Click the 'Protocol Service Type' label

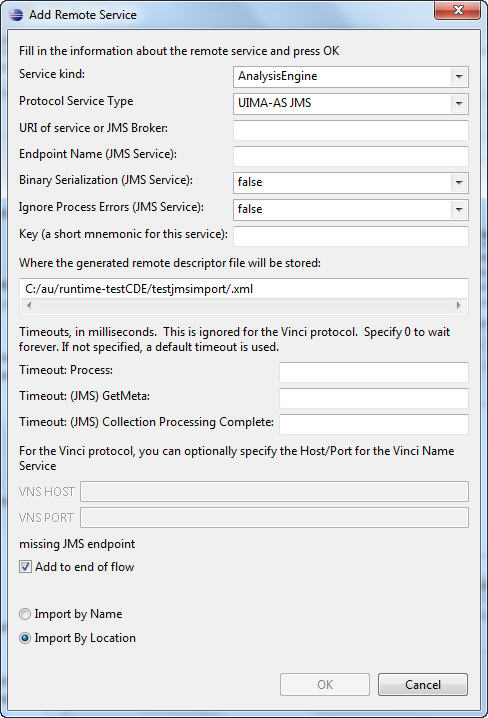(76, 101)
